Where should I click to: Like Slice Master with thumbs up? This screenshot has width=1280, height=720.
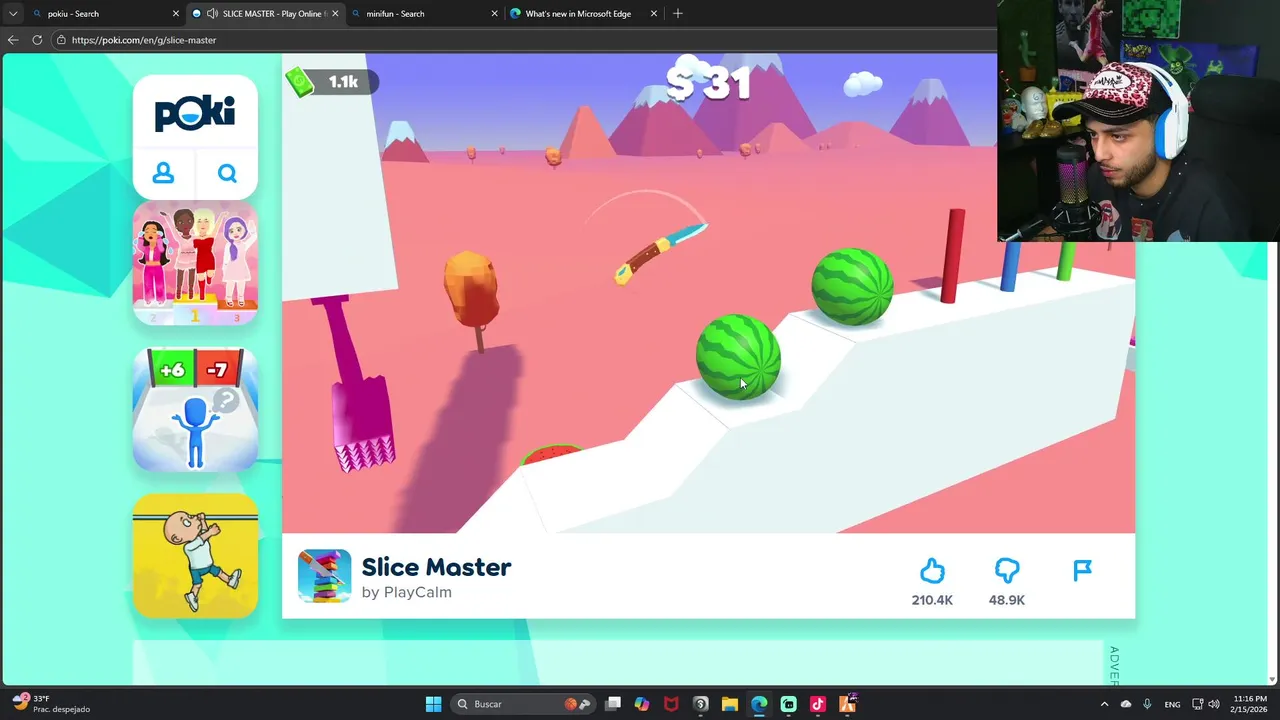coord(932,571)
